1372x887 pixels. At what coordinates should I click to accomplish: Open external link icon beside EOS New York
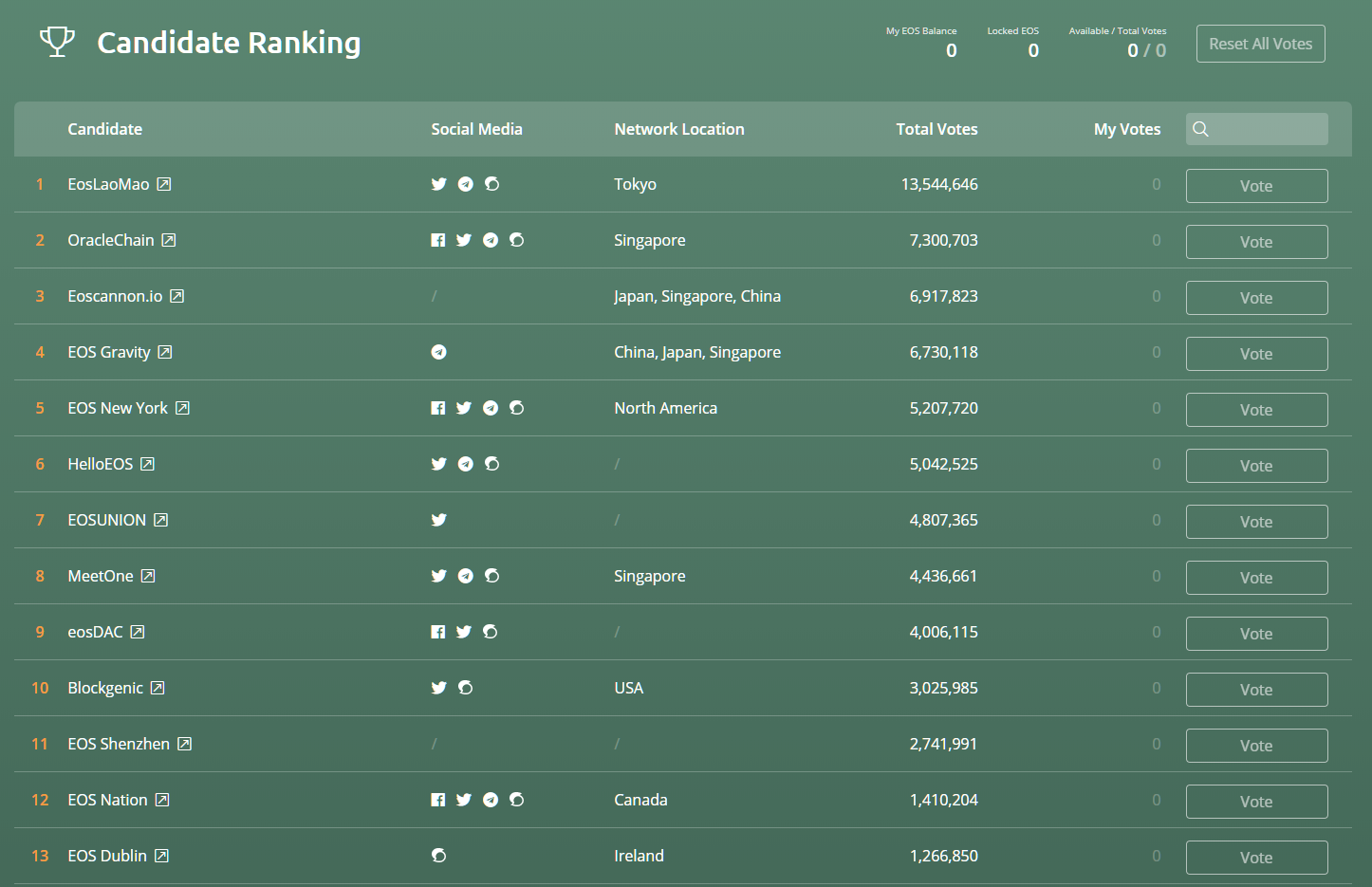click(182, 408)
